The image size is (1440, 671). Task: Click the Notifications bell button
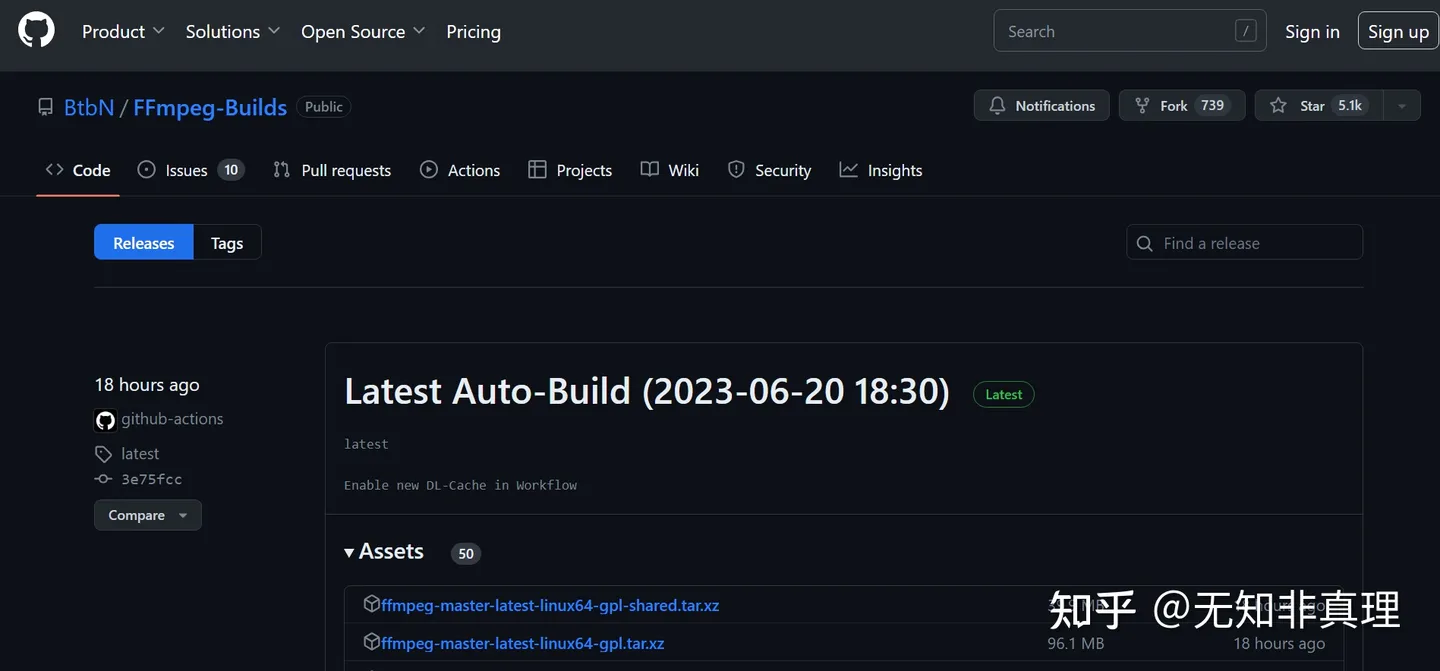click(x=1041, y=106)
